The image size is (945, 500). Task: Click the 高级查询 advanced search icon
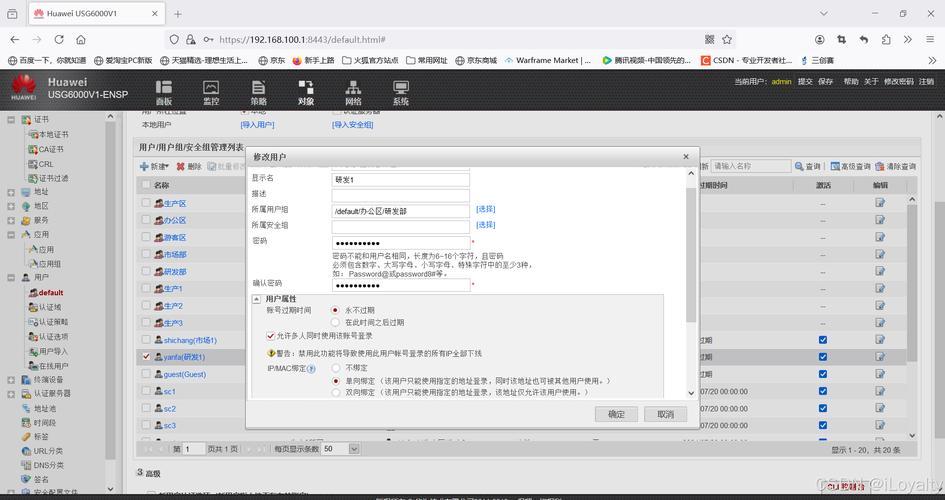[850, 166]
